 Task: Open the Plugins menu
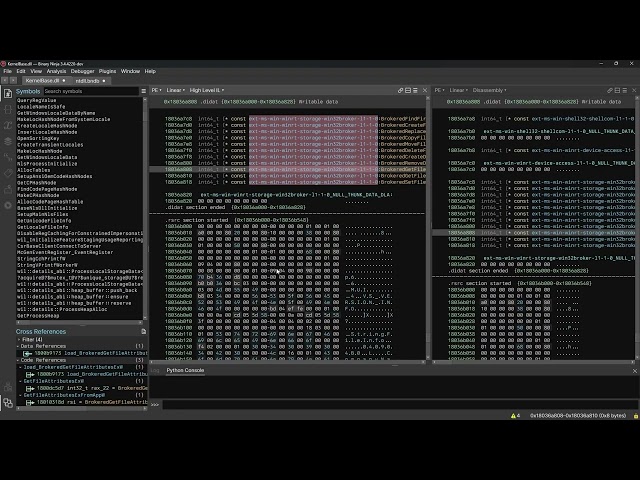tap(107, 71)
